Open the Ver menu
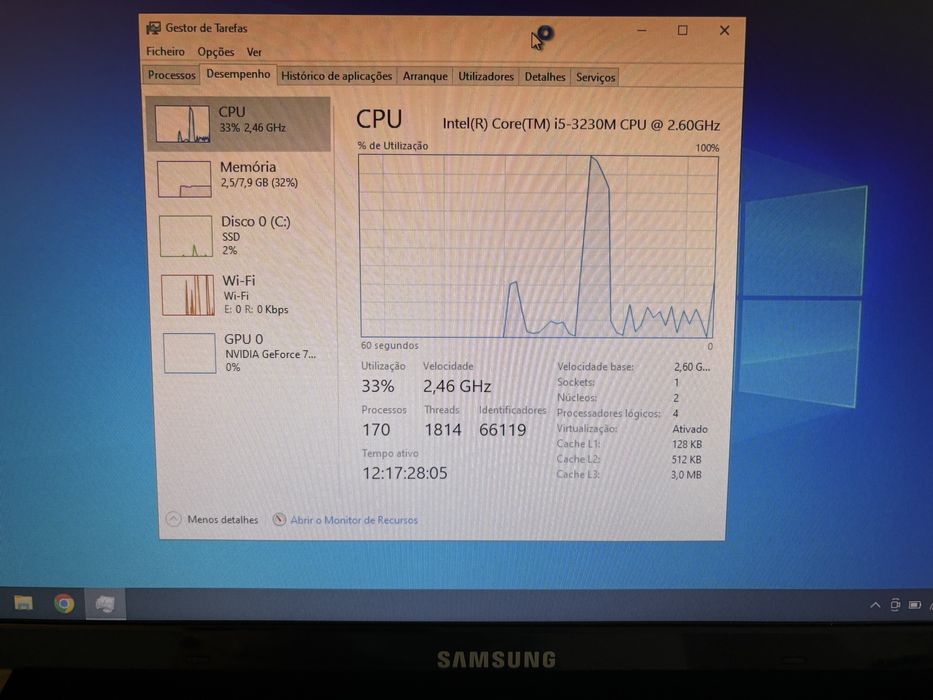Image resolution: width=933 pixels, height=700 pixels. 254,52
